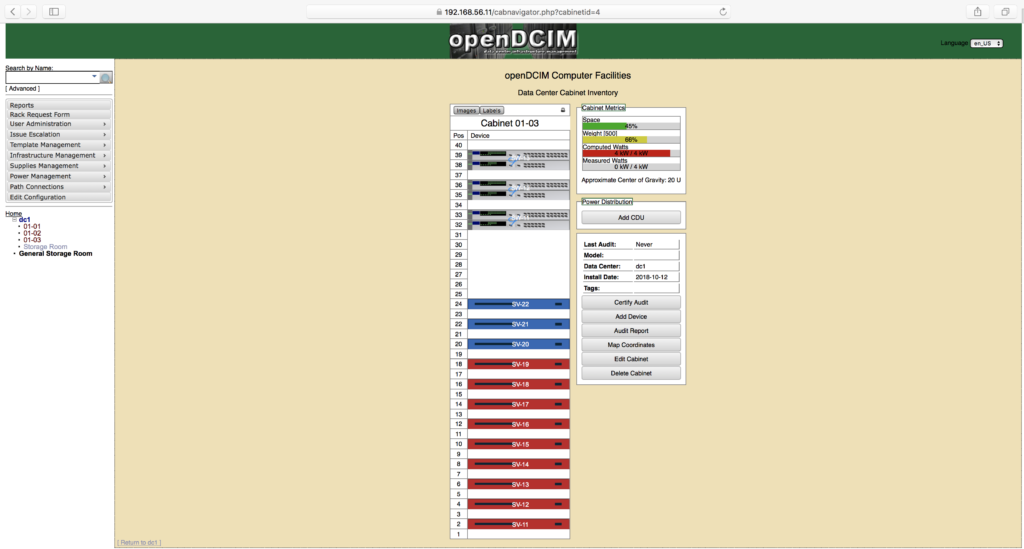This screenshot has height=549, width=1024.
Task: Go back with browser back arrow
Action: 13,11
